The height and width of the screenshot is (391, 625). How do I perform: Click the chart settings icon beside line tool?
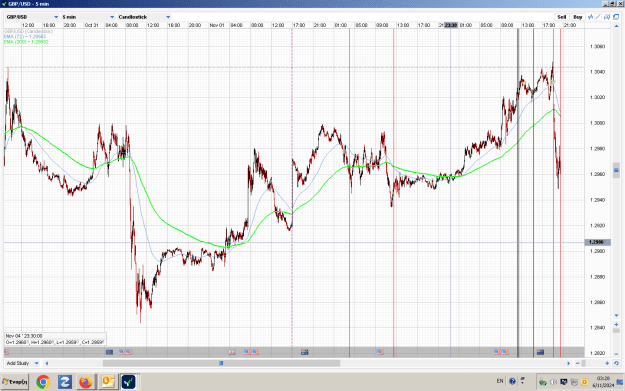coord(607,17)
